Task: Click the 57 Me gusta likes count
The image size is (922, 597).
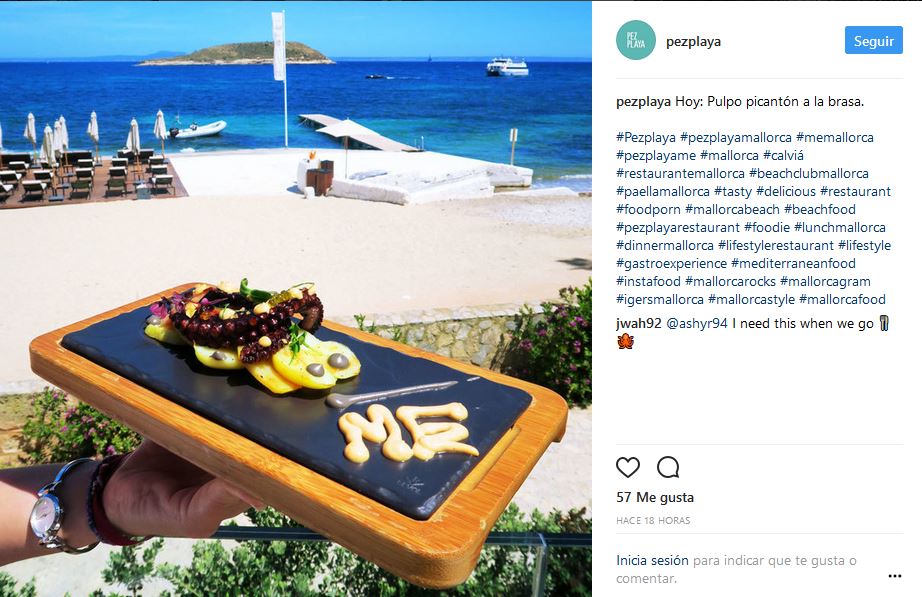Action: [x=655, y=497]
